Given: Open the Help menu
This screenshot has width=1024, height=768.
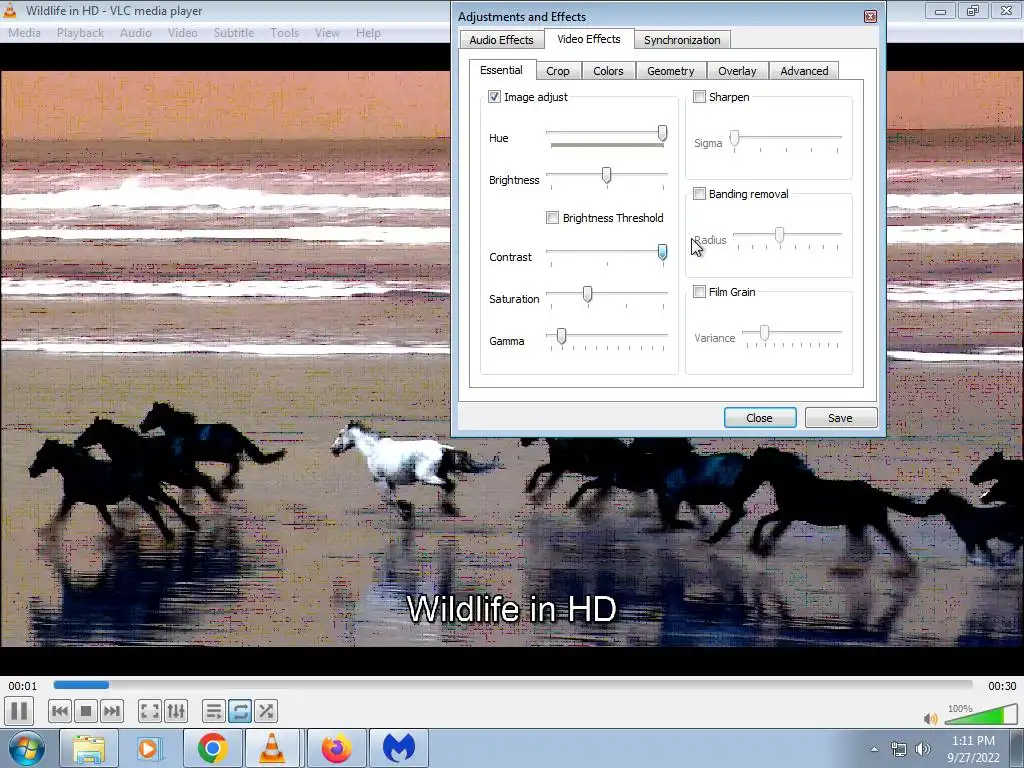Looking at the screenshot, I should click(368, 33).
